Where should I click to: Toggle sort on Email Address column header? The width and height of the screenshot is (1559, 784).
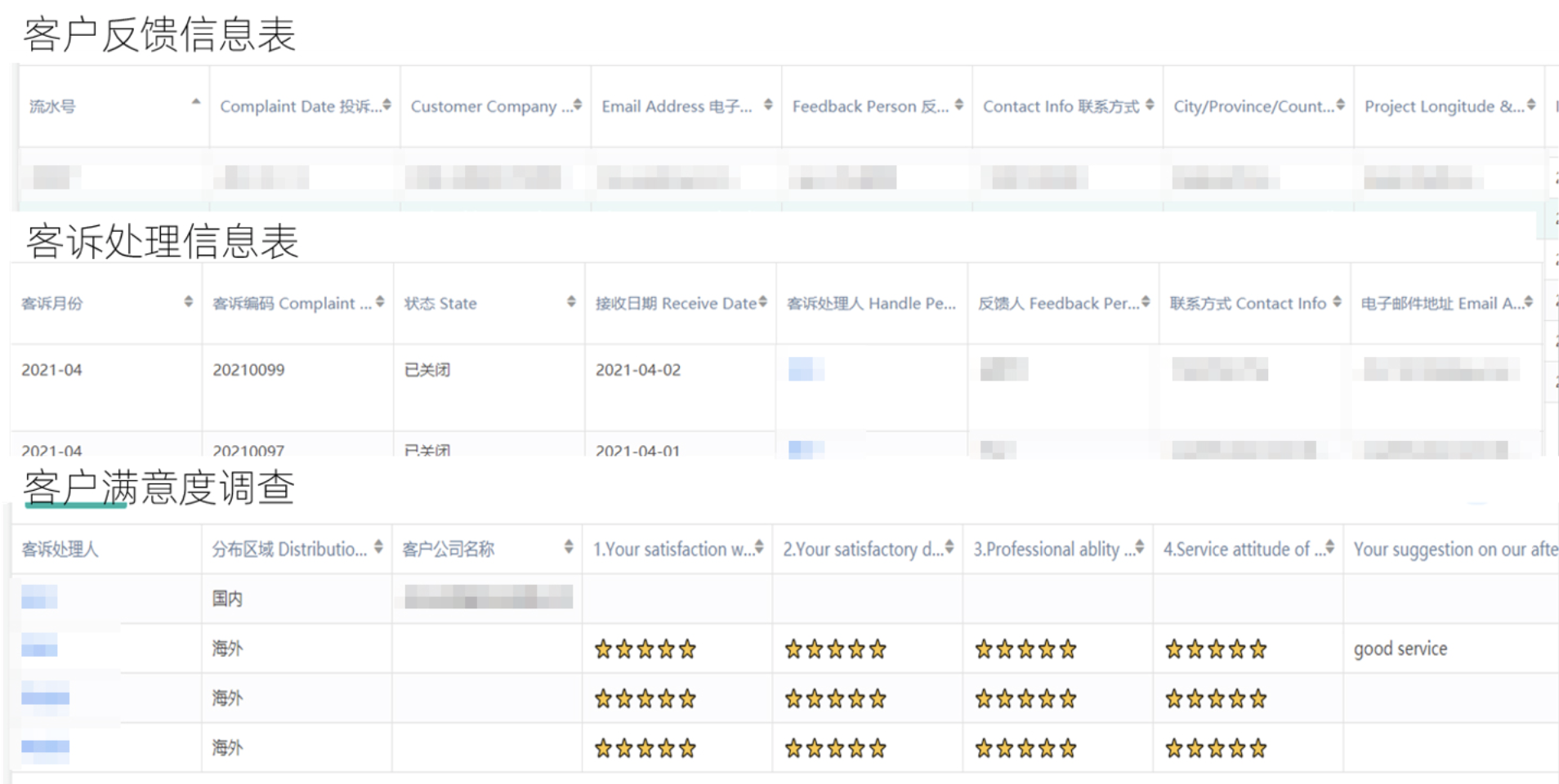coord(768,105)
